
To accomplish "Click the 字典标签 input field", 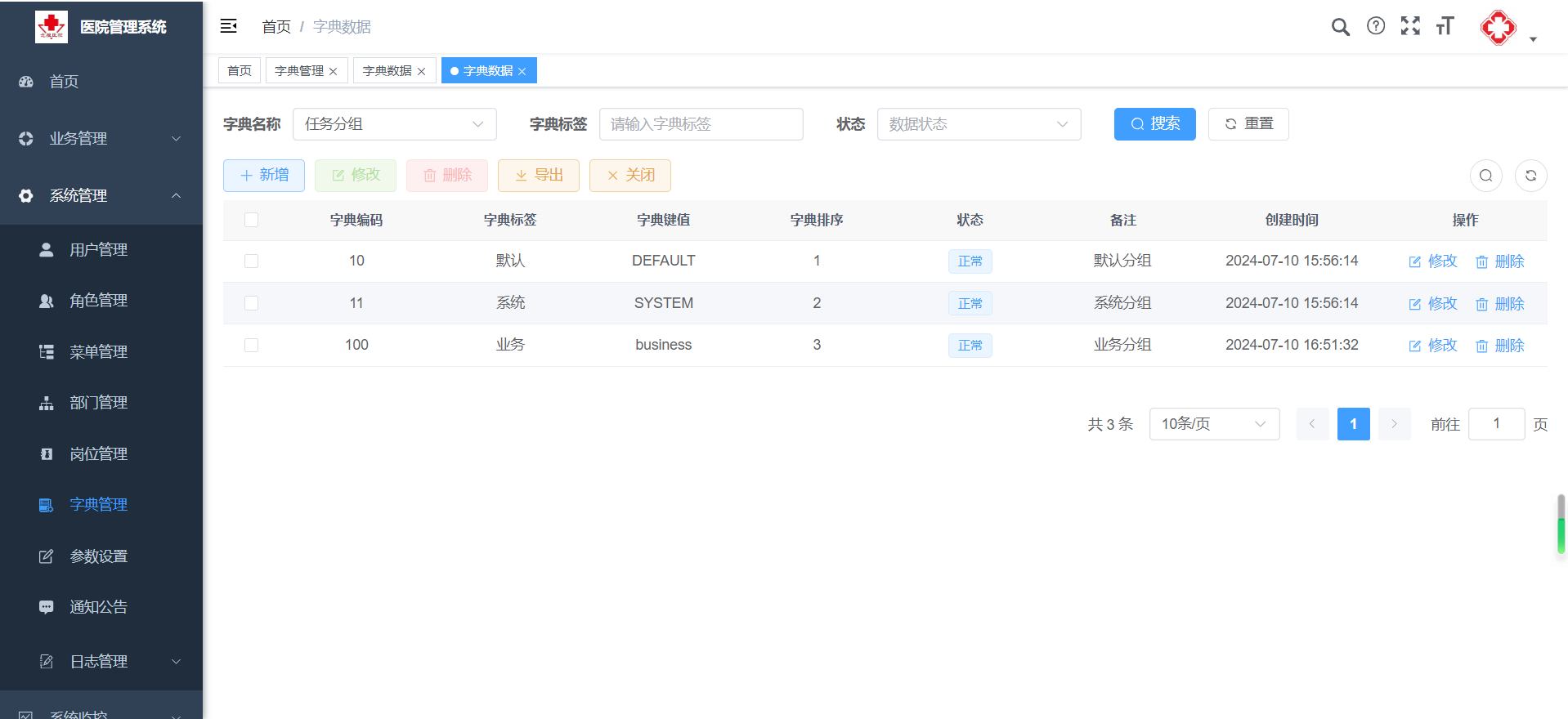I will click(x=701, y=124).
